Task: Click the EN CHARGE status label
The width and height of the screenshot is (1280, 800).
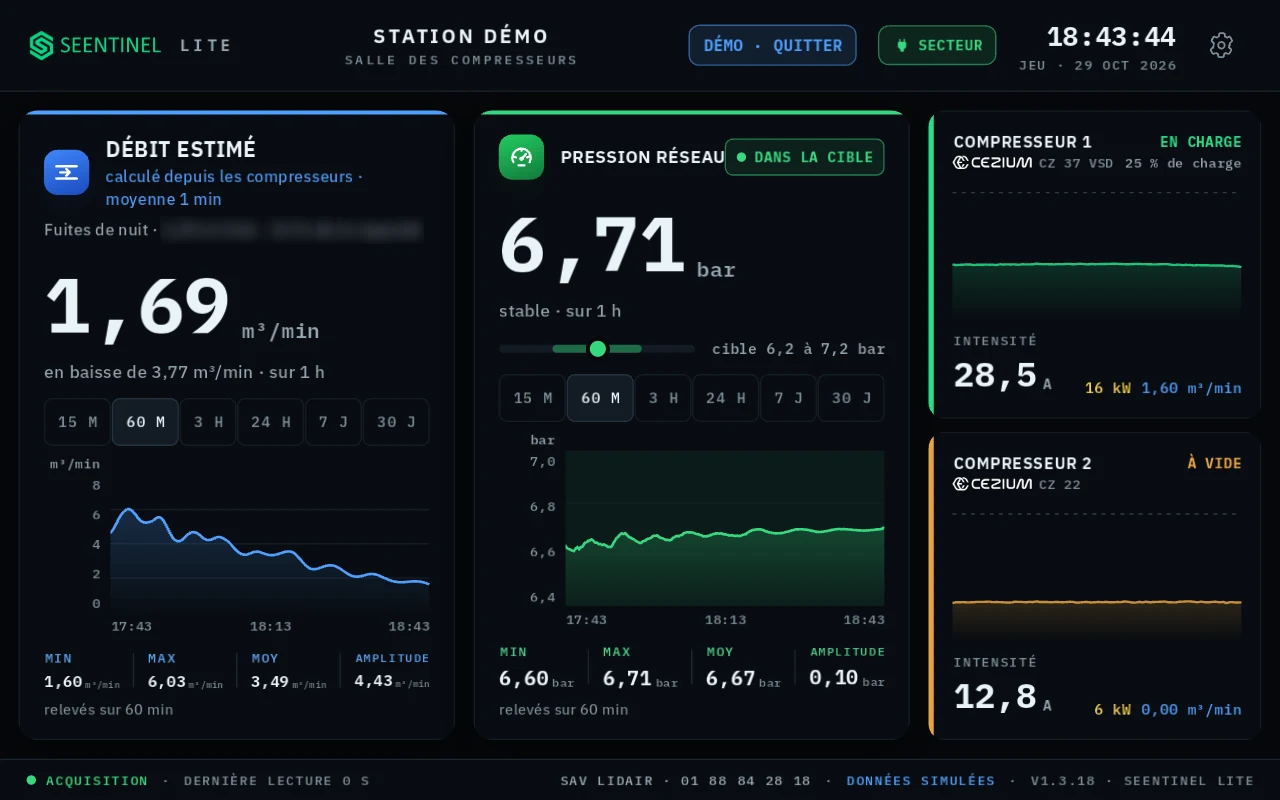Action: [x=1201, y=142]
